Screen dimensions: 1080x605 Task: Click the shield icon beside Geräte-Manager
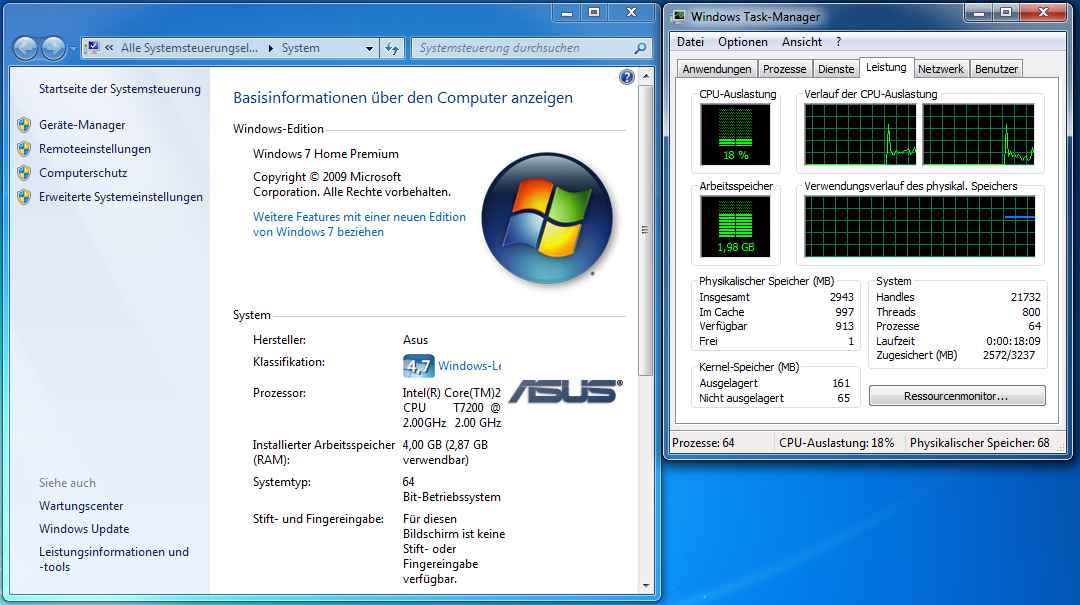point(24,125)
